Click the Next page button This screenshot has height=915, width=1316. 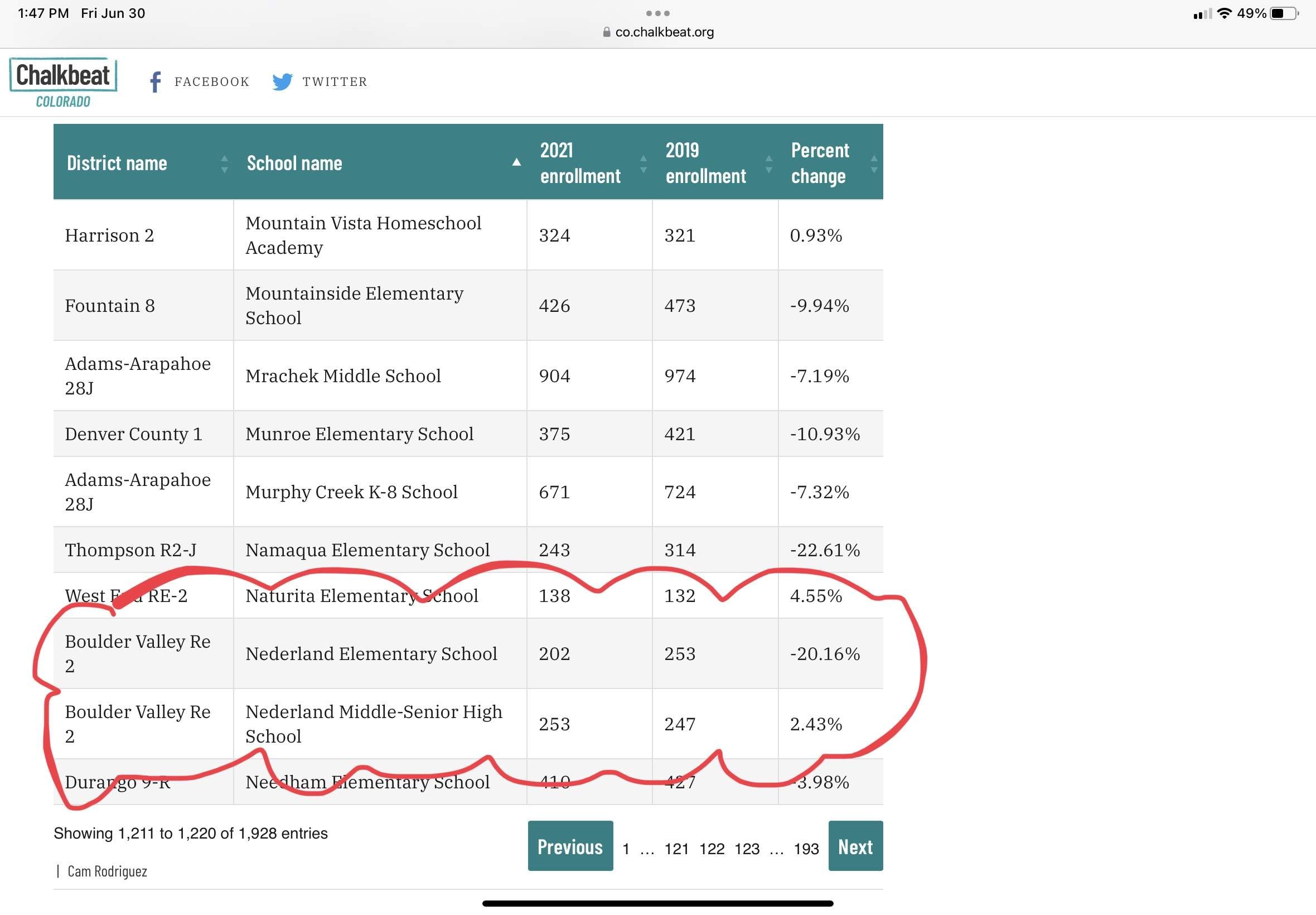tap(855, 846)
